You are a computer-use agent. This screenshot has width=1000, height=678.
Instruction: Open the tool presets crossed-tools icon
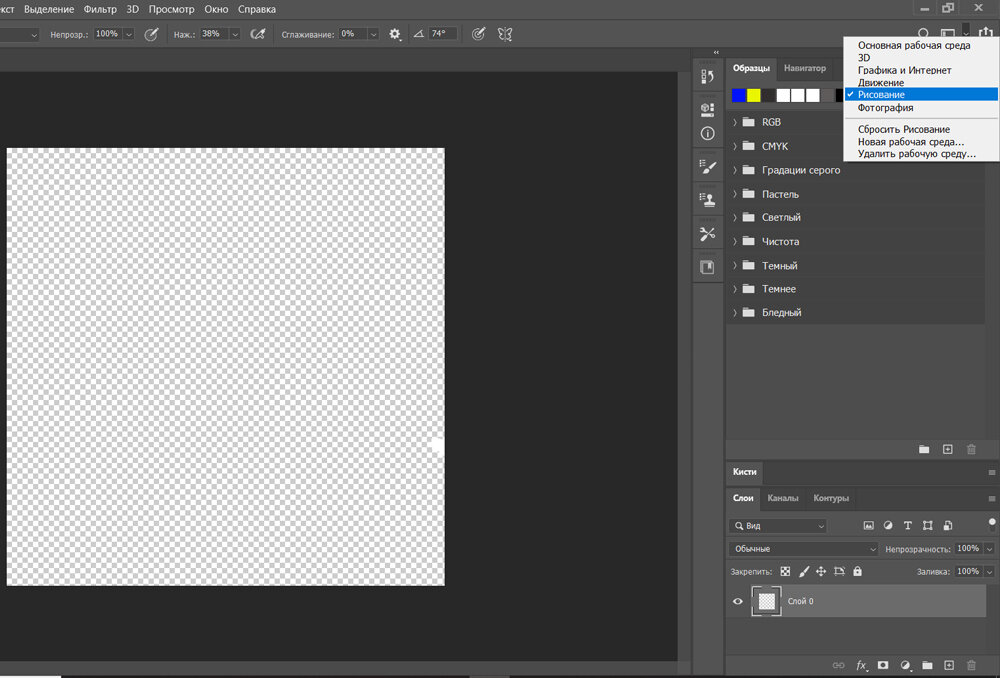tap(707, 234)
